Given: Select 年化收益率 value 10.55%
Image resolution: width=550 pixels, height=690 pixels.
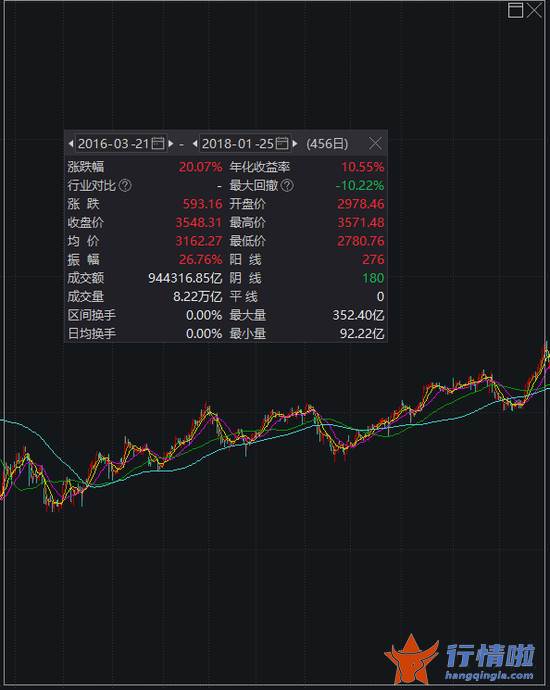Looking at the screenshot, I should tap(363, 167).
